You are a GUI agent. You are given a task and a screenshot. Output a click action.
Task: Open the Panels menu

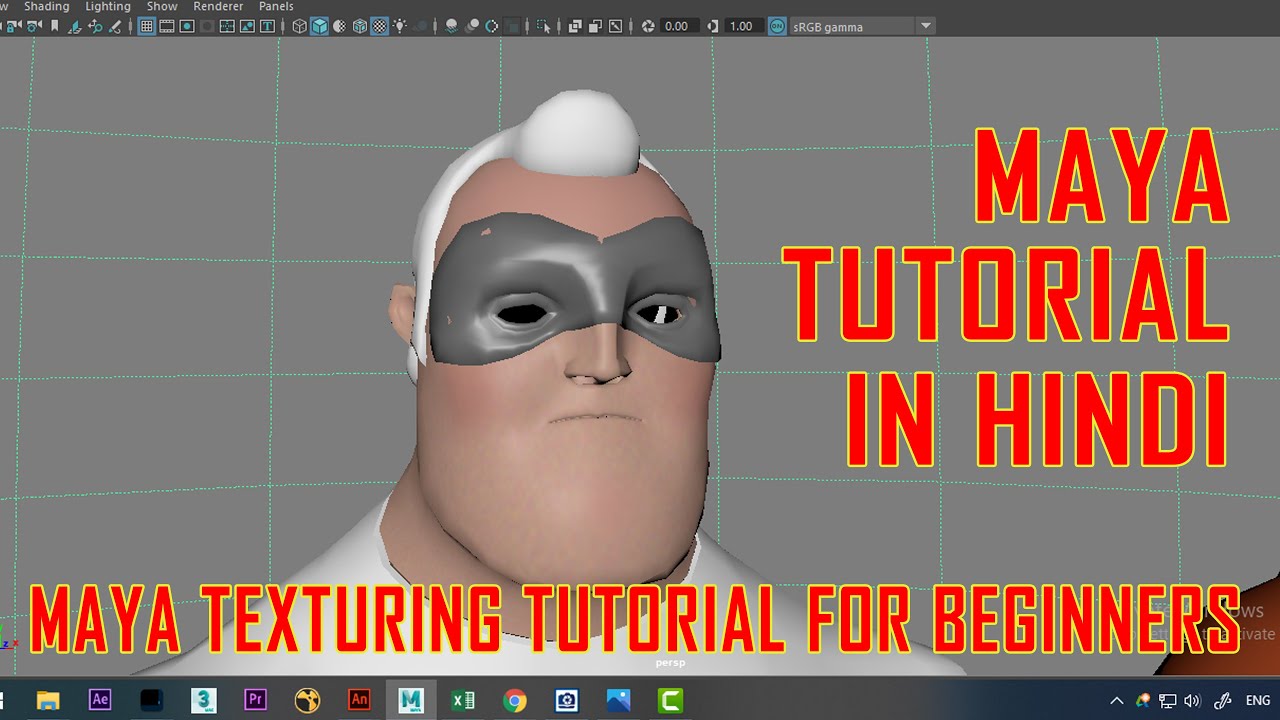[x=276, y=7]
